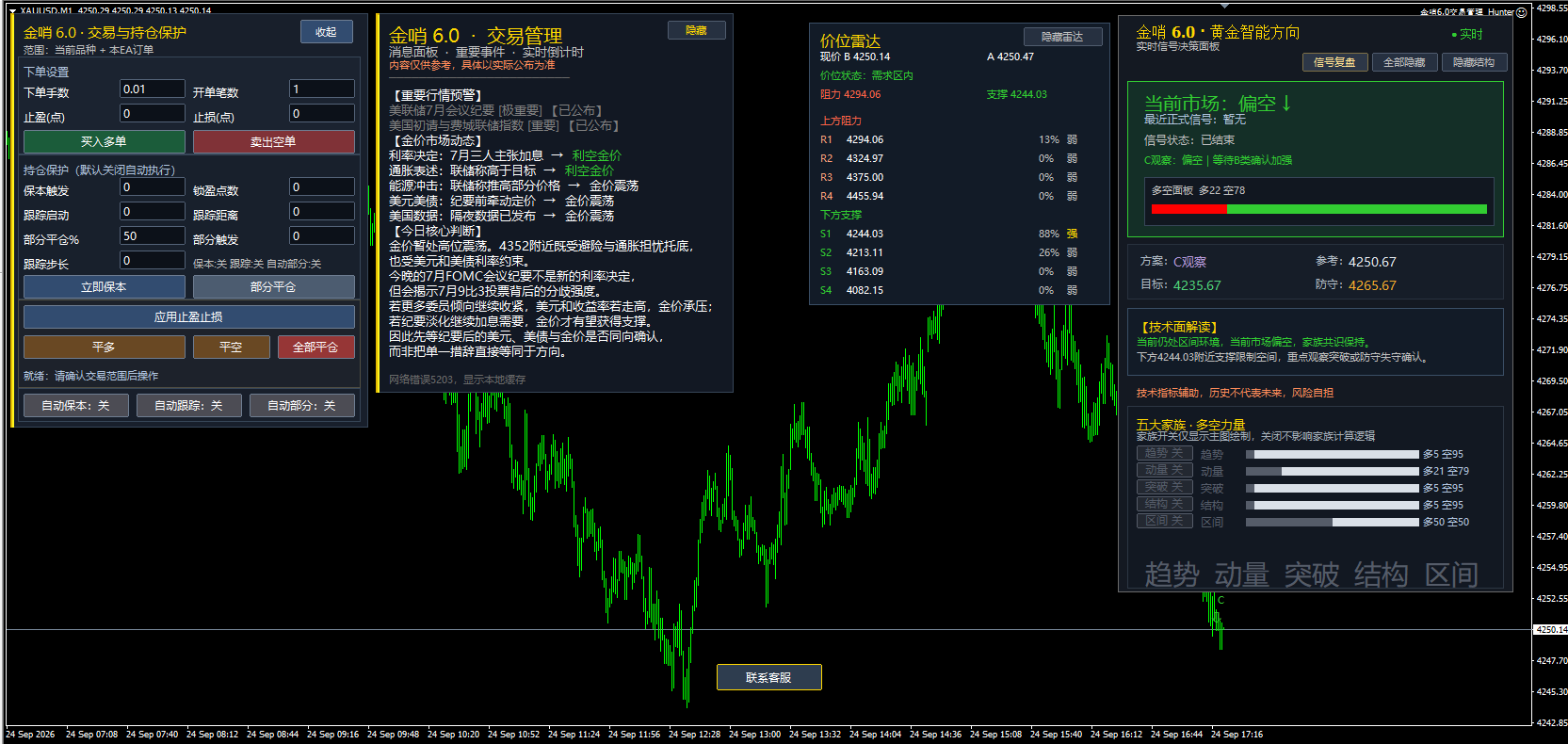This screenshot has width=1568, height=744.
Task: Click the 动量 long-short strength bar
Action: (1333, 471)
